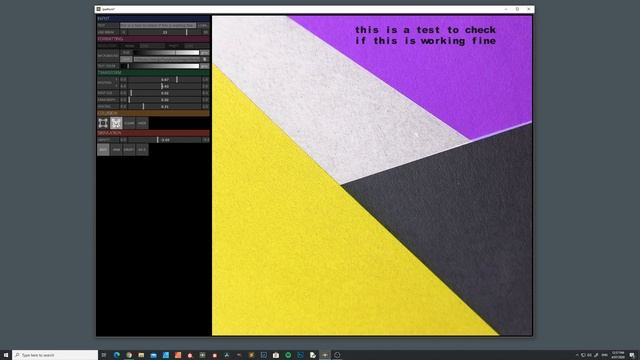Click the taskbar clock and date

point(618,355)
